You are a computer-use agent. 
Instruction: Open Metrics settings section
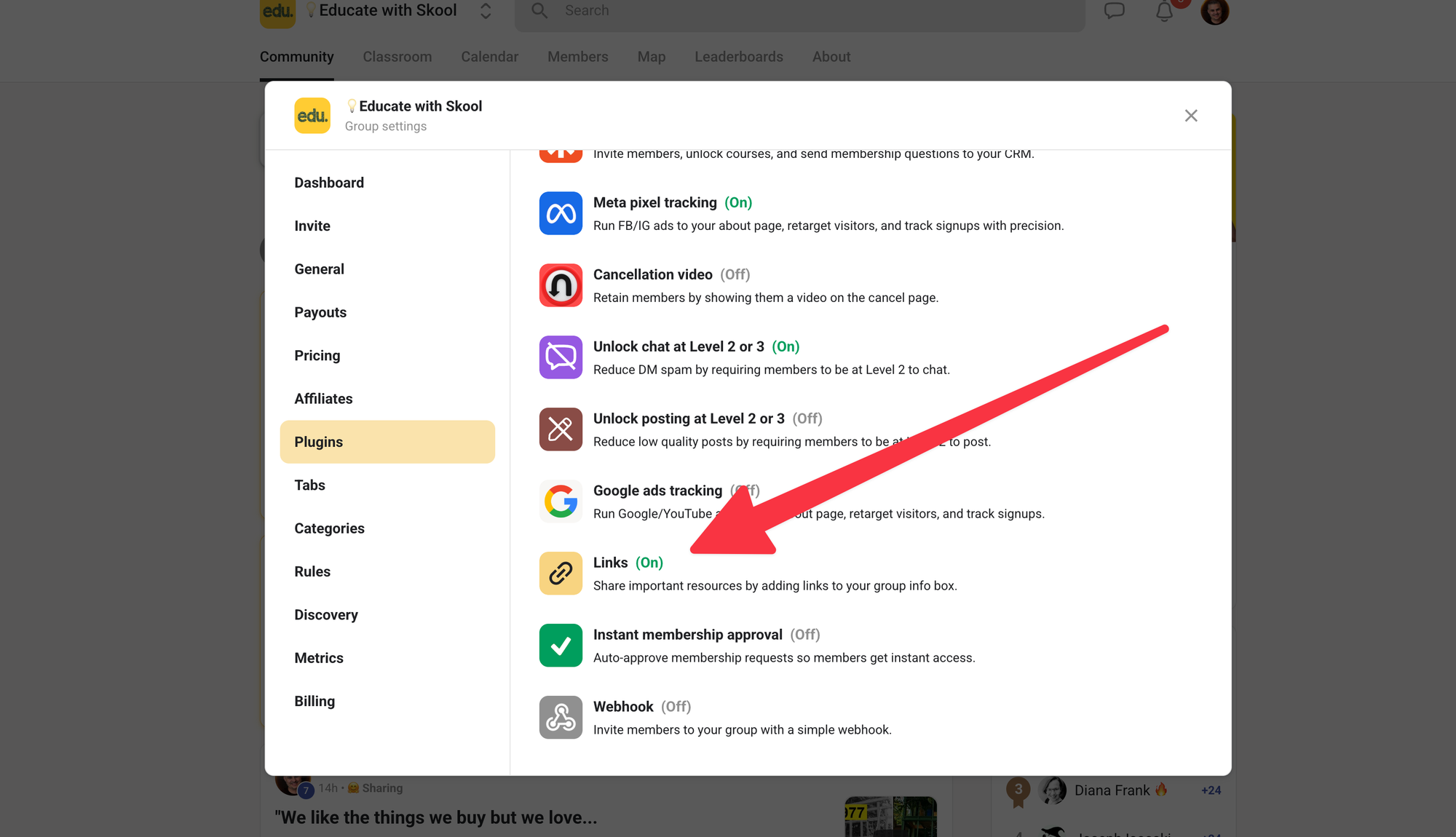pyautogui.click(x=387, y=658)
